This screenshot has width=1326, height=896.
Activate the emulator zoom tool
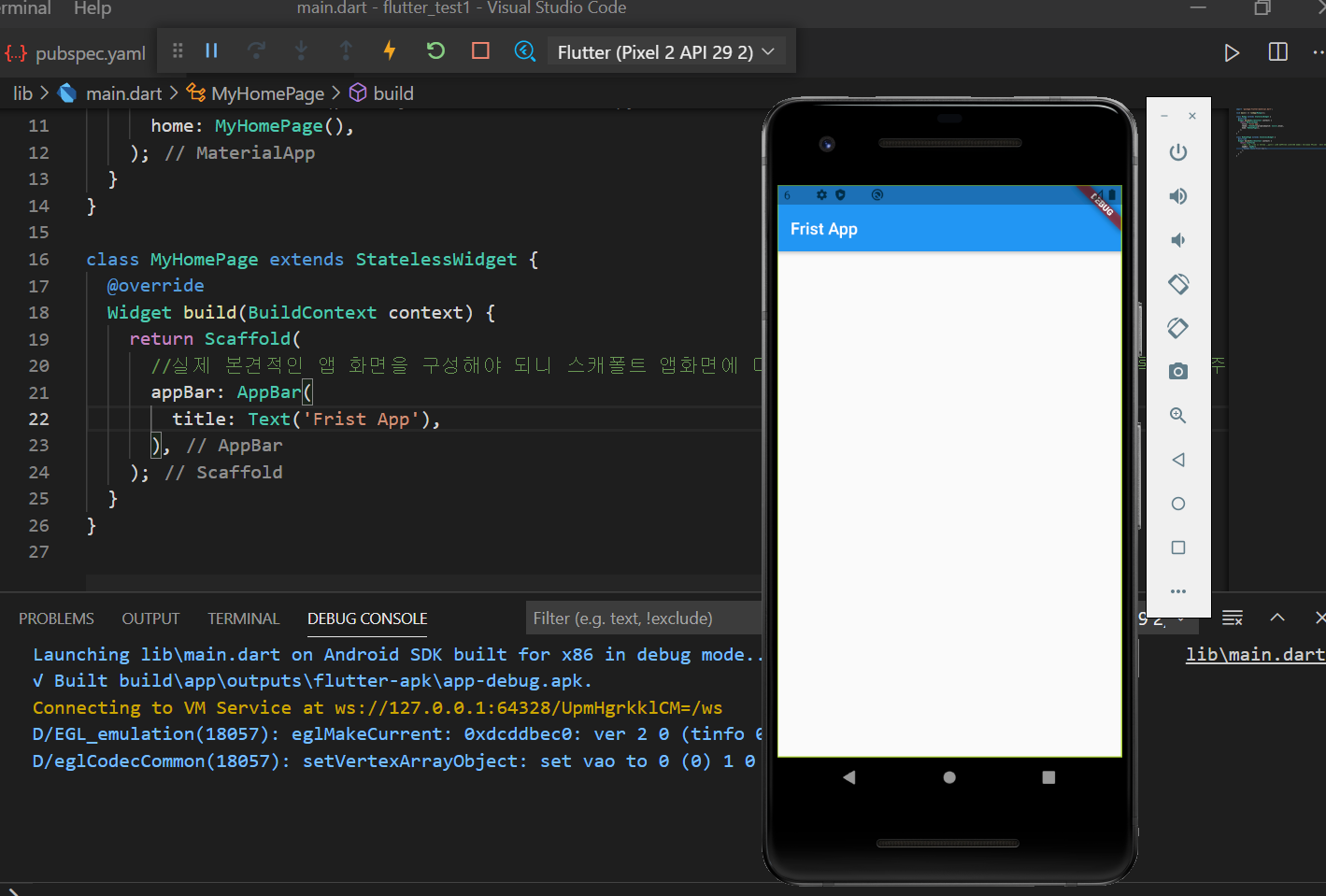coord(1178,416)
